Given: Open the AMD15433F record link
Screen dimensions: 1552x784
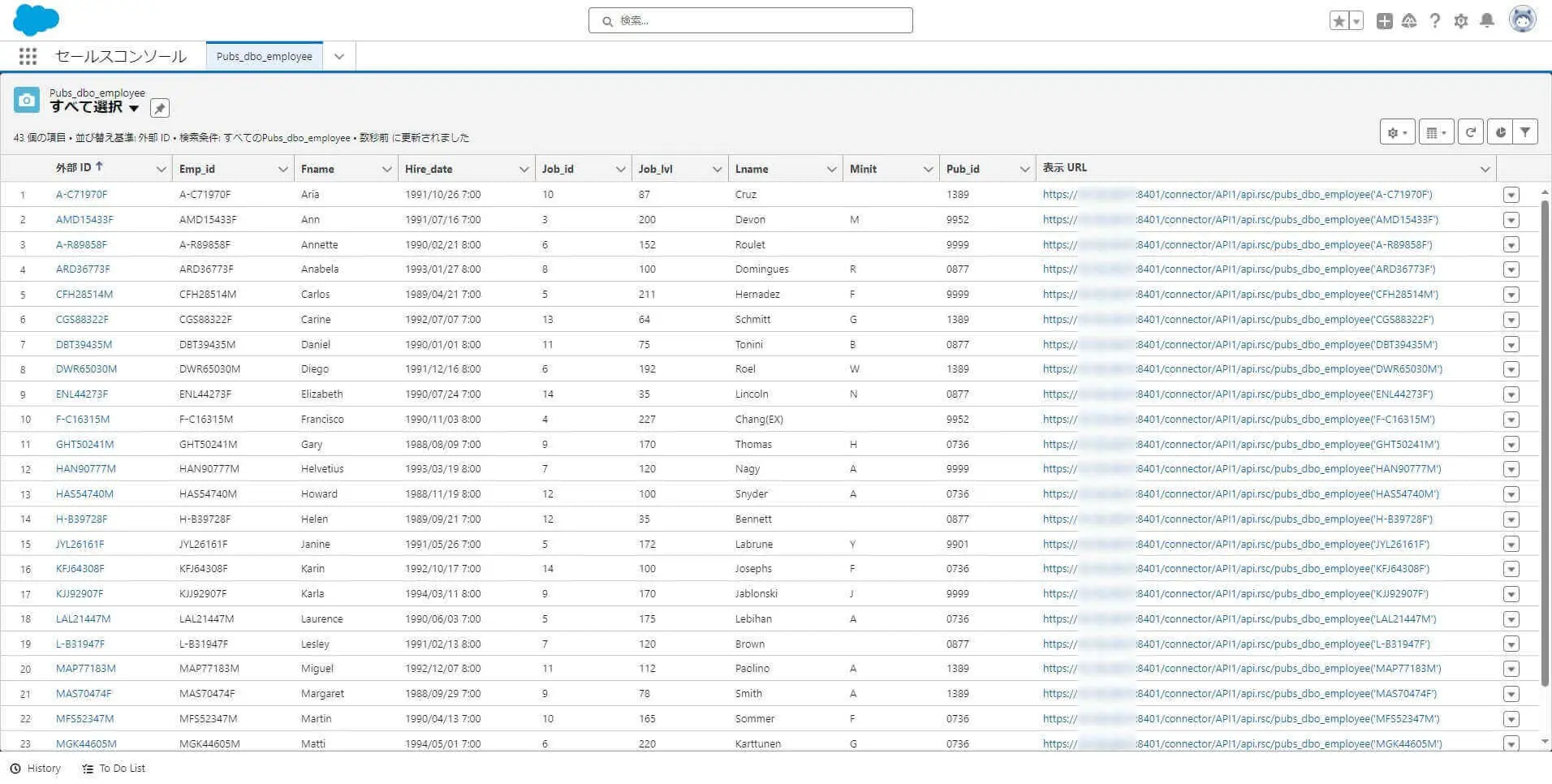Looking at the screenshot, I should 84,219.
